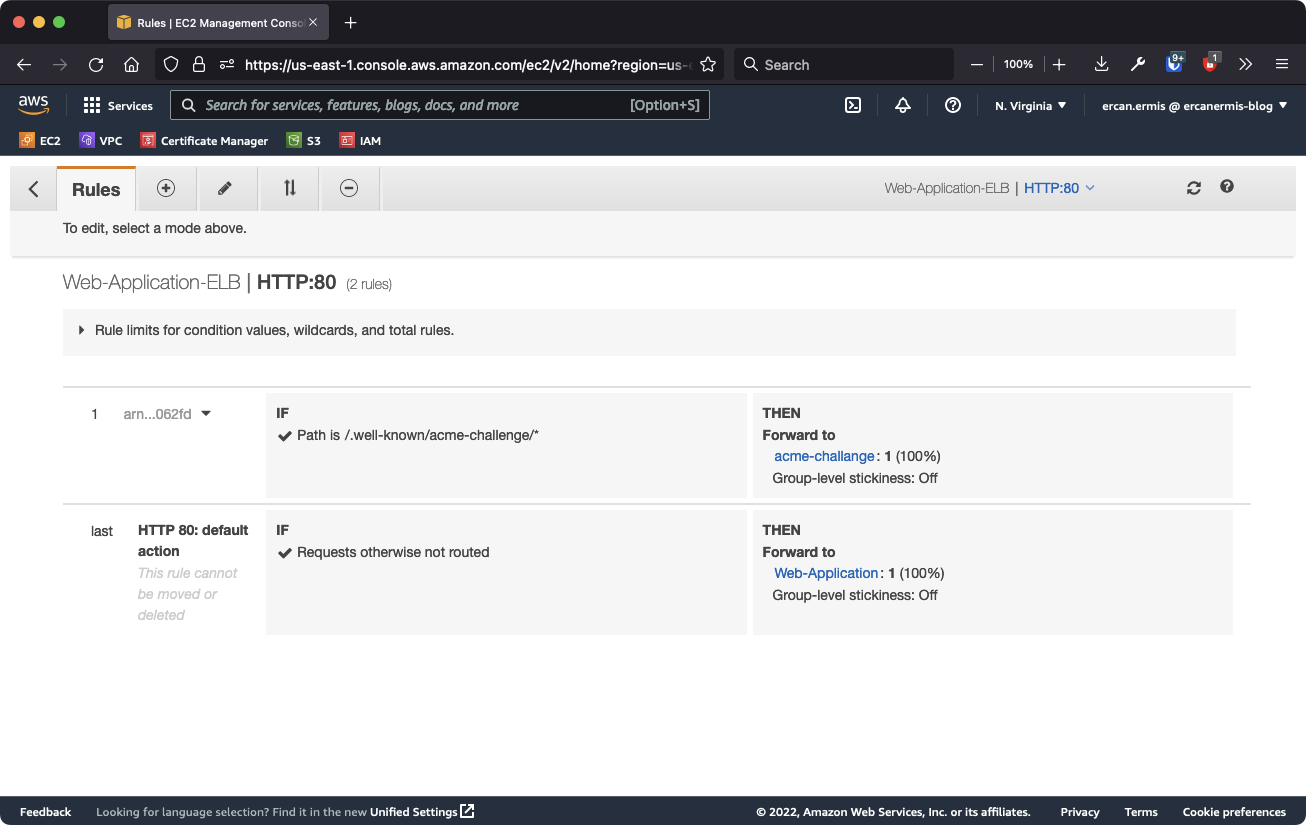Select the Rules tab
Image resolution: width=1306 pixels, height=825 pixels.
(96, 189)
